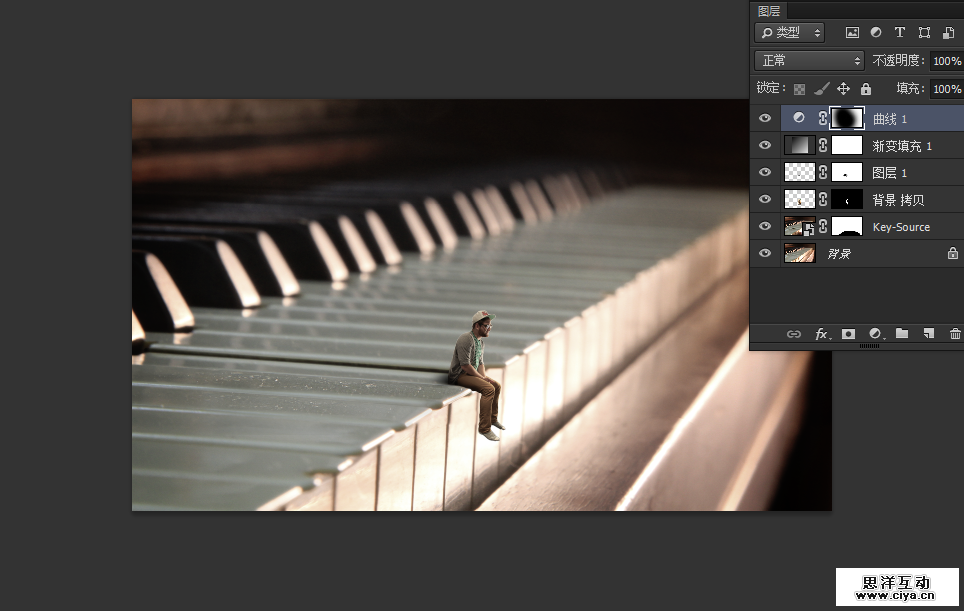Viewport: 964px width, 611px height.
Task: Open the fx layer style button
Action: click(821, 334)
